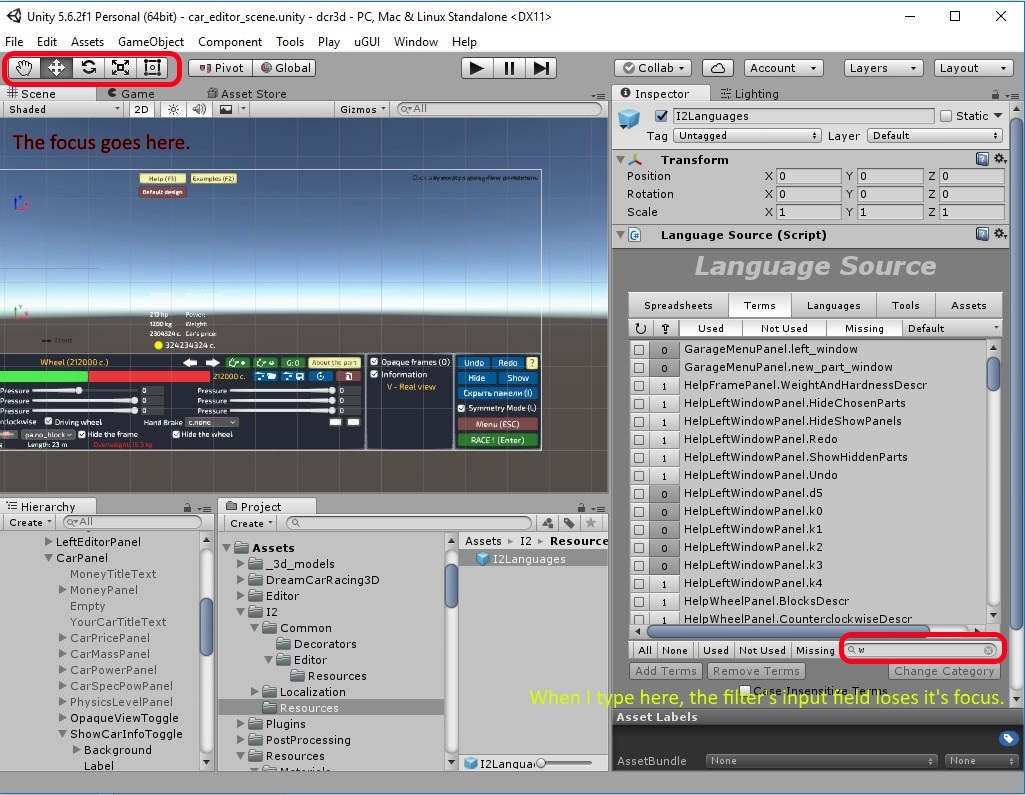Open the Layout dropdown
Image resolution: width=1025 pixels, height=795 pixels.
(x=973, y=68)
